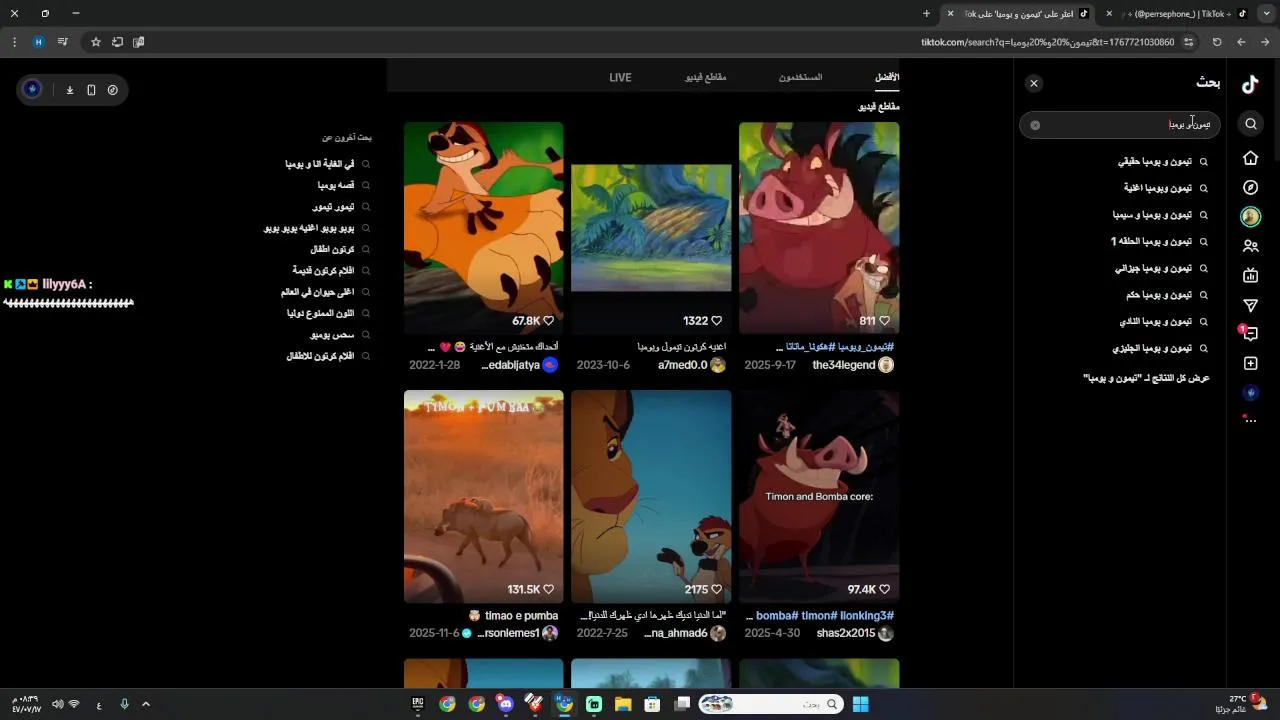Image resolution: width=1280 pixels, height=720 pixels.
Task: Open the the34legend username
Action: [x=844, y=365]
